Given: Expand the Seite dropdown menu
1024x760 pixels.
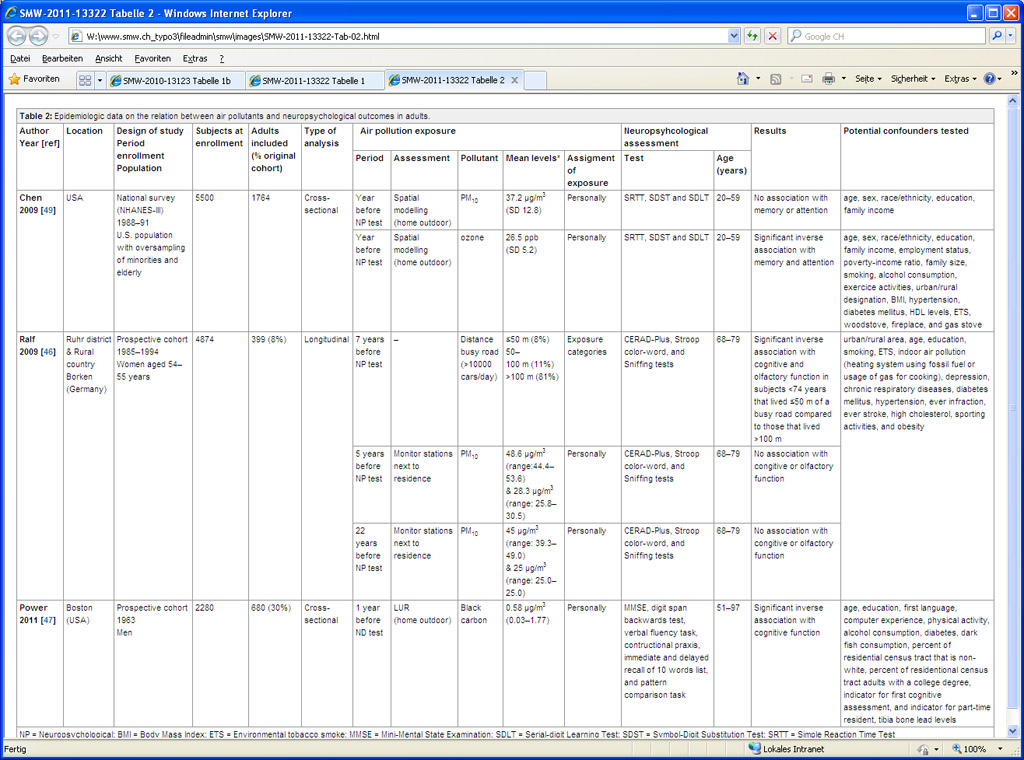Looking at the screenshot, I should tap(867, 79).
